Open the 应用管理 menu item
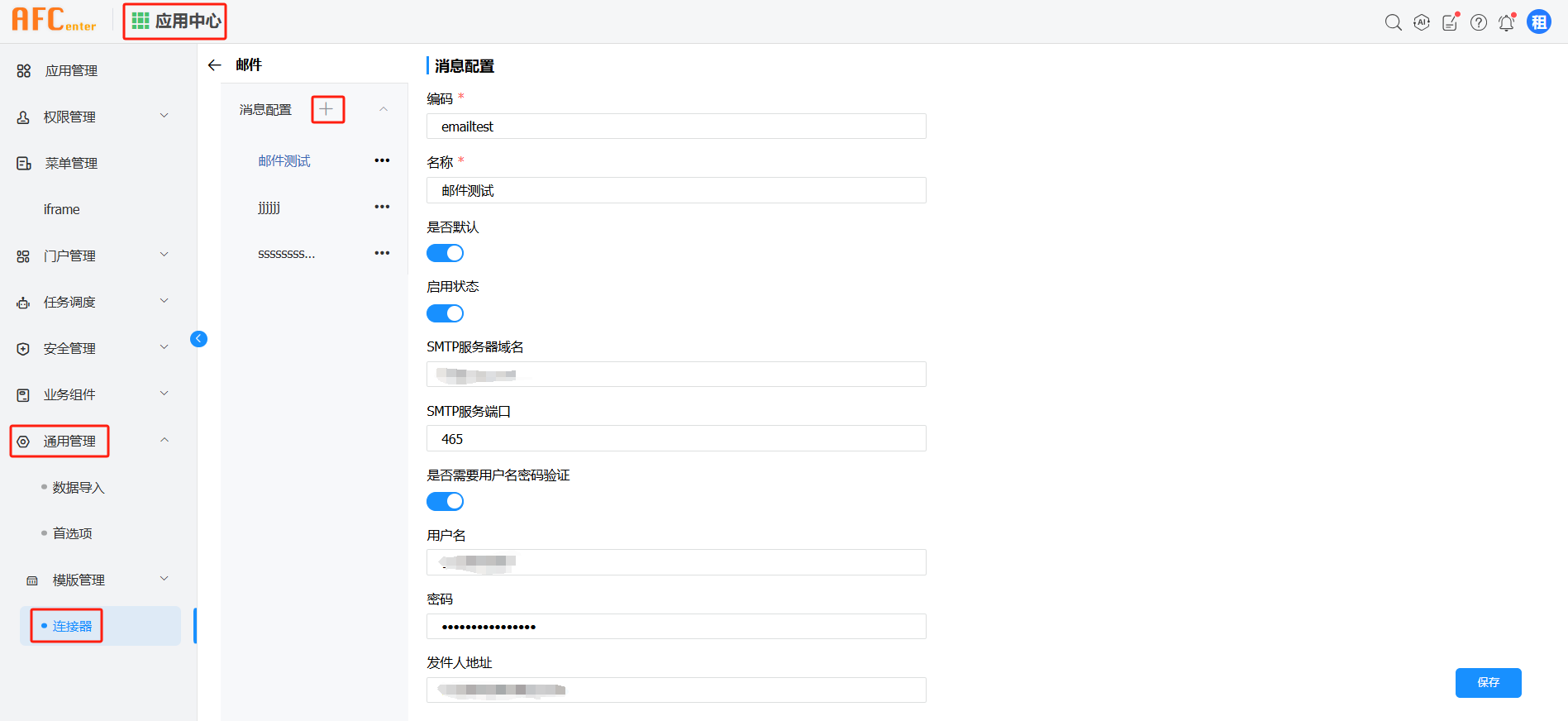 [x=71, y=71]
